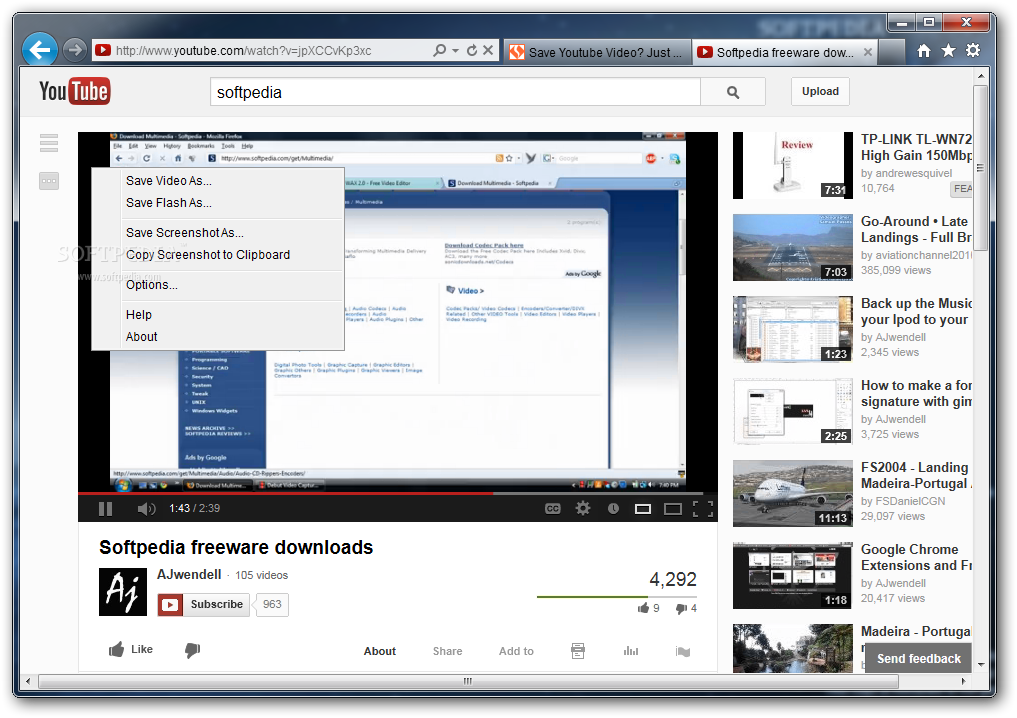
Task: Open the Madeira - Portugal video thumbnail
Action: pyautogui.click(x=793, y=648)
